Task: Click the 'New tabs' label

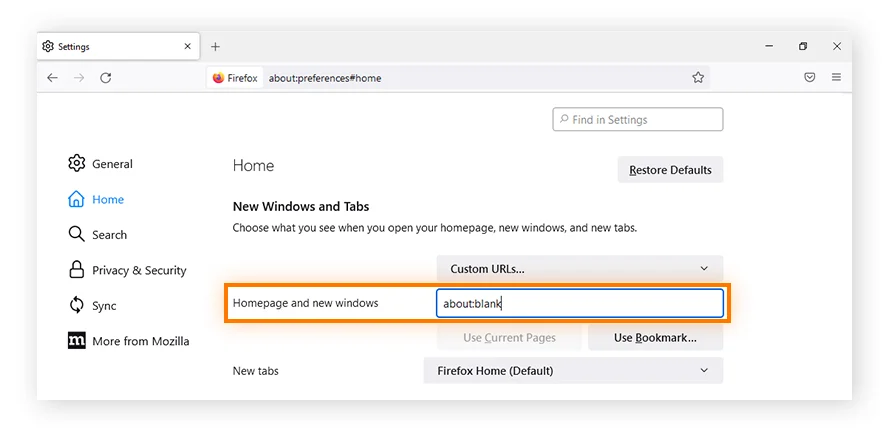Action: (x=255, y=371)
